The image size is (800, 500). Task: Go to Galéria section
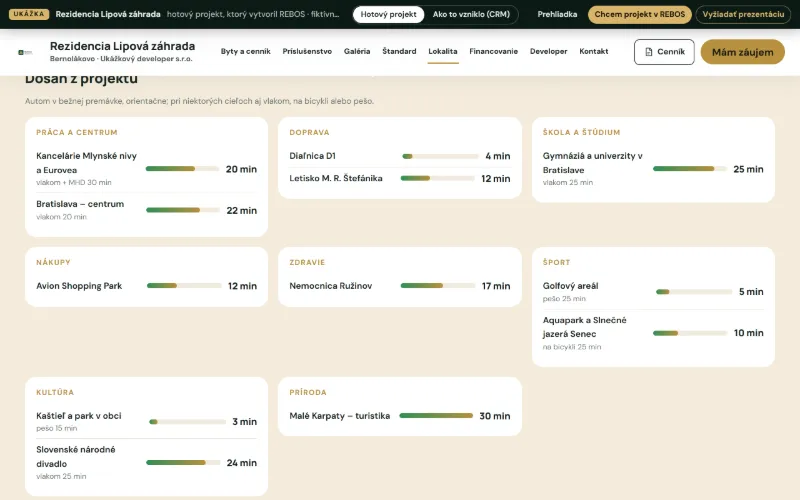357,52
